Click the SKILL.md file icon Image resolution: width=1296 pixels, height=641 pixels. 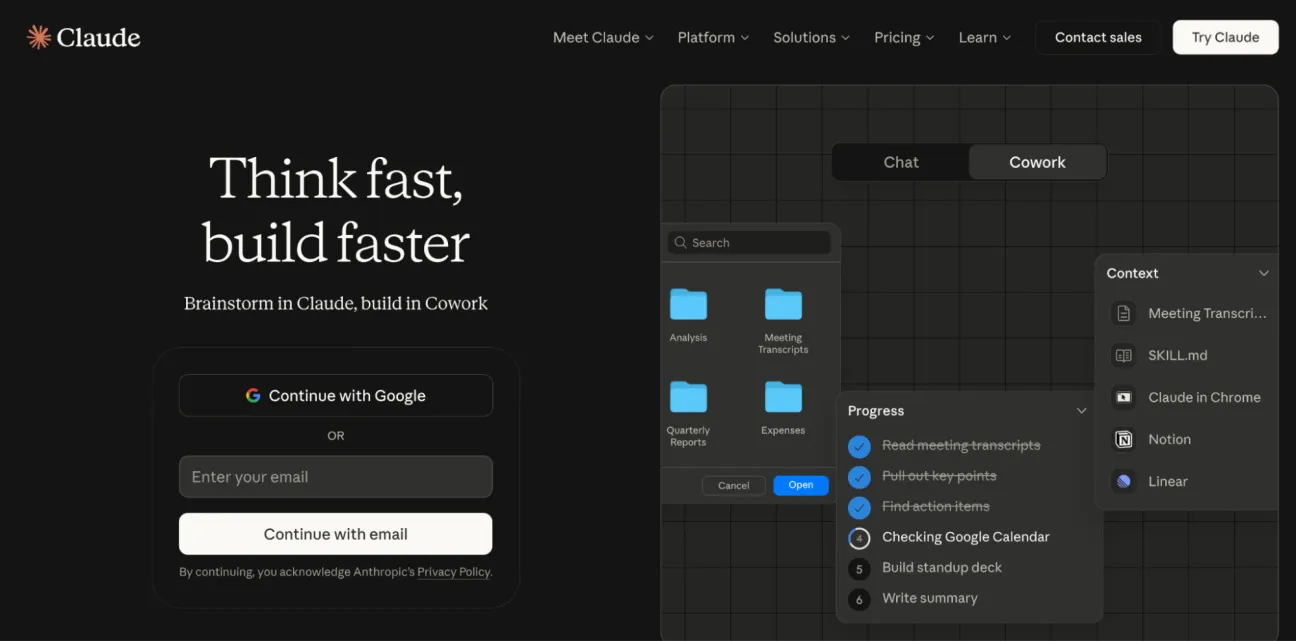1124,355
